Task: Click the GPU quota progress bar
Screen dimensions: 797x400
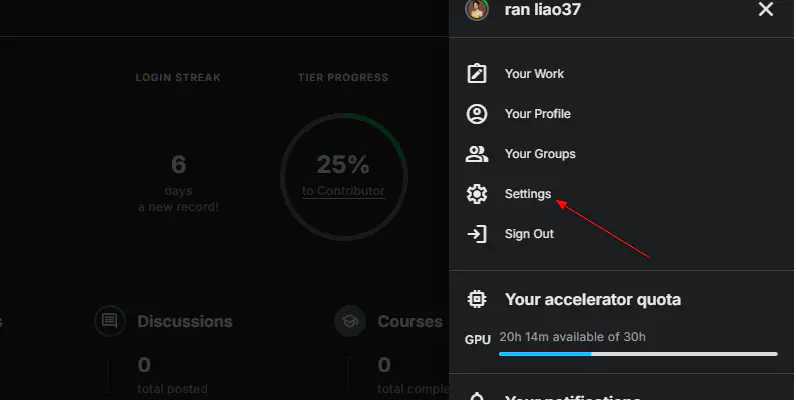Action: pos(638,354)
